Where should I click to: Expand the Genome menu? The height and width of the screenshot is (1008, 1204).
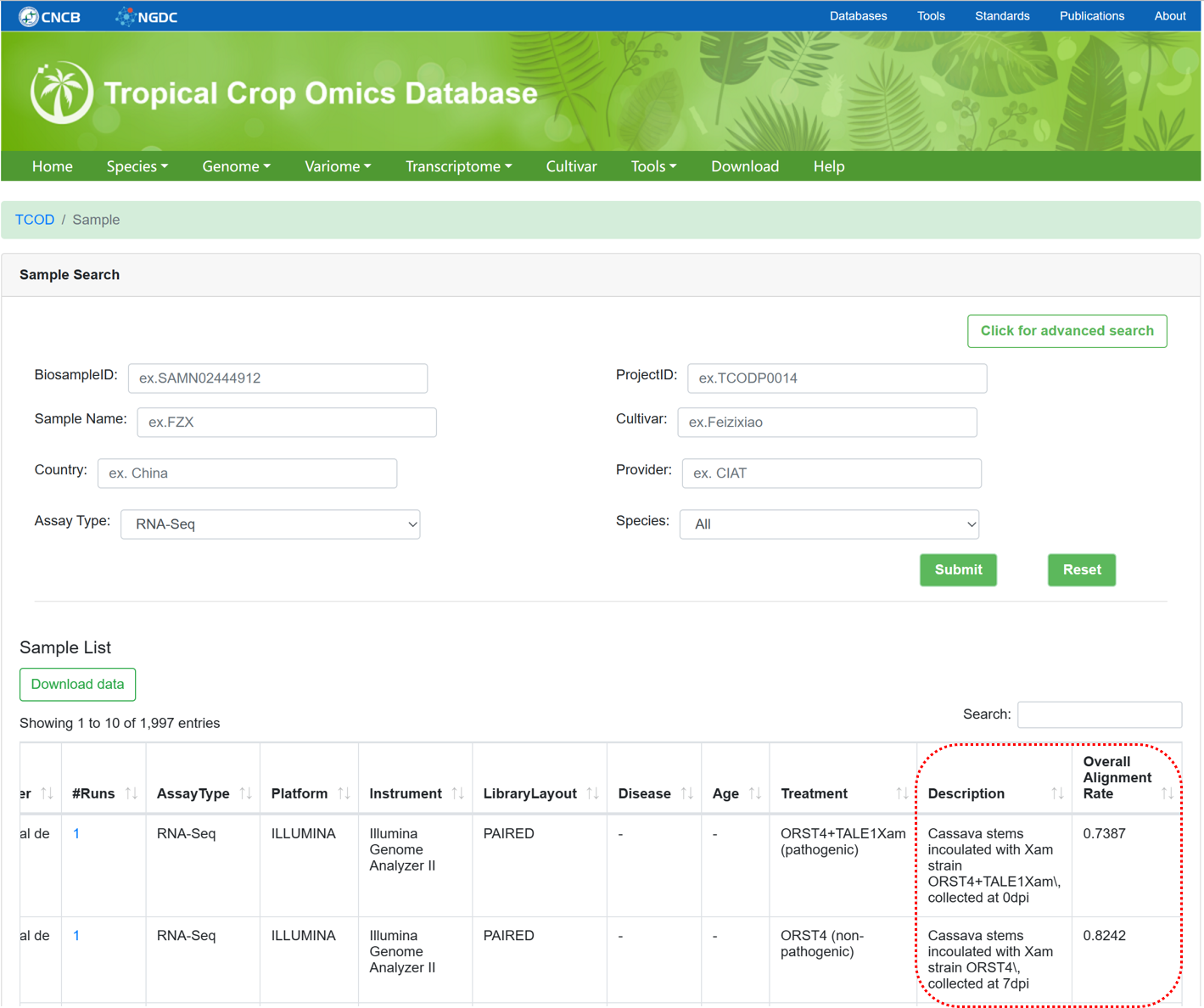[x=236, y=166]
